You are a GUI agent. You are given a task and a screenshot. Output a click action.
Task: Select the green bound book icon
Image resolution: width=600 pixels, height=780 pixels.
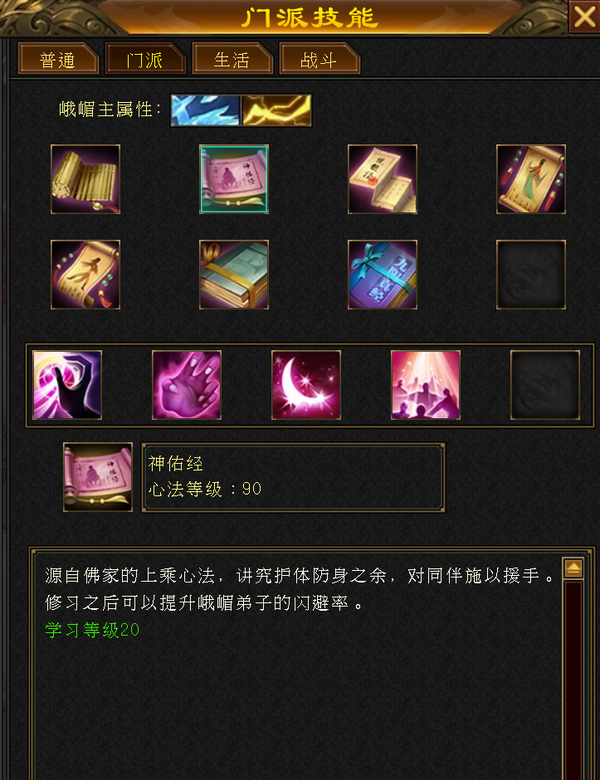pos(234,275)
